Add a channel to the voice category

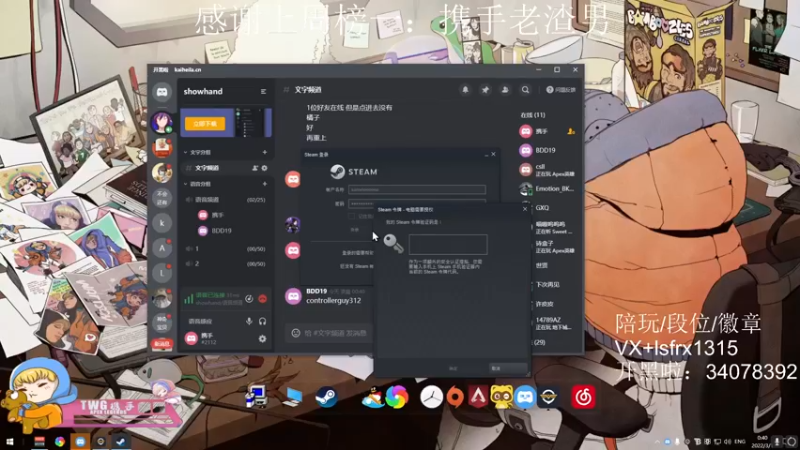click(264, 184)
